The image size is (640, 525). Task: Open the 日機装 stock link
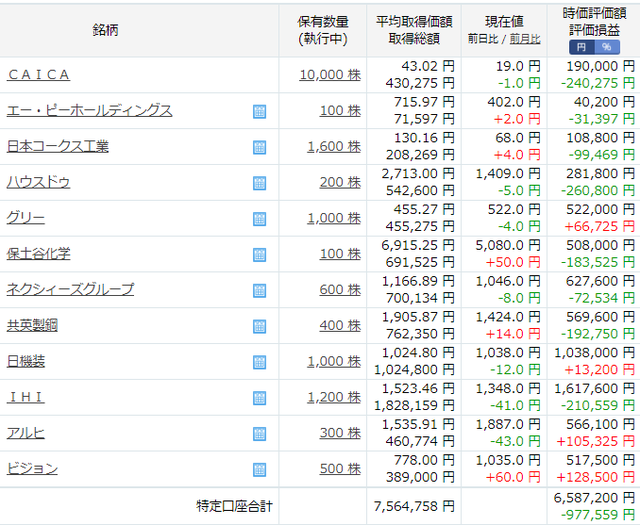point(26,361)
